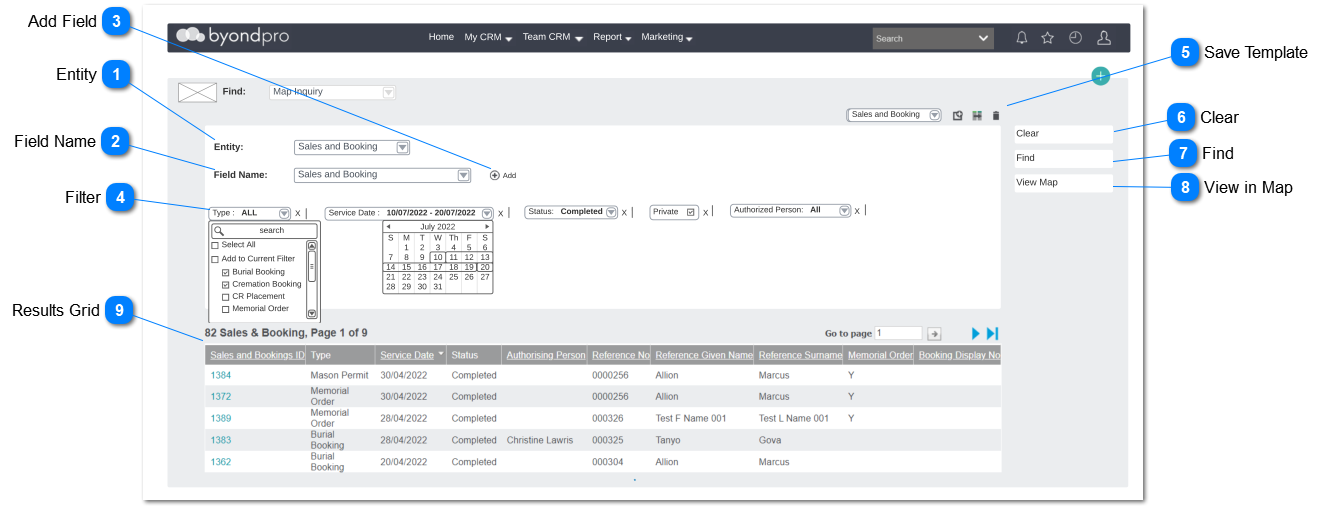Remove the Service Date filter with X
This screenshot has height=509, width=1324.
click(501, 213)
